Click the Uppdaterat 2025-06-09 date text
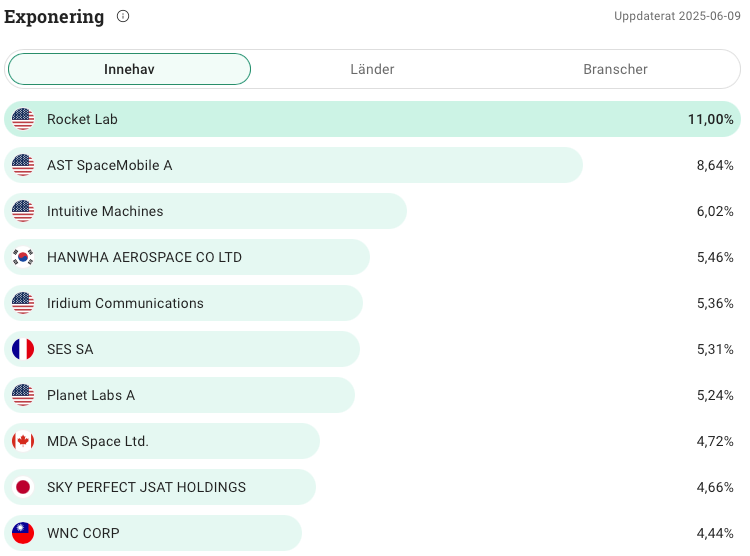The width and height of the screenshot is (750, 556). [x=677, y=16]
